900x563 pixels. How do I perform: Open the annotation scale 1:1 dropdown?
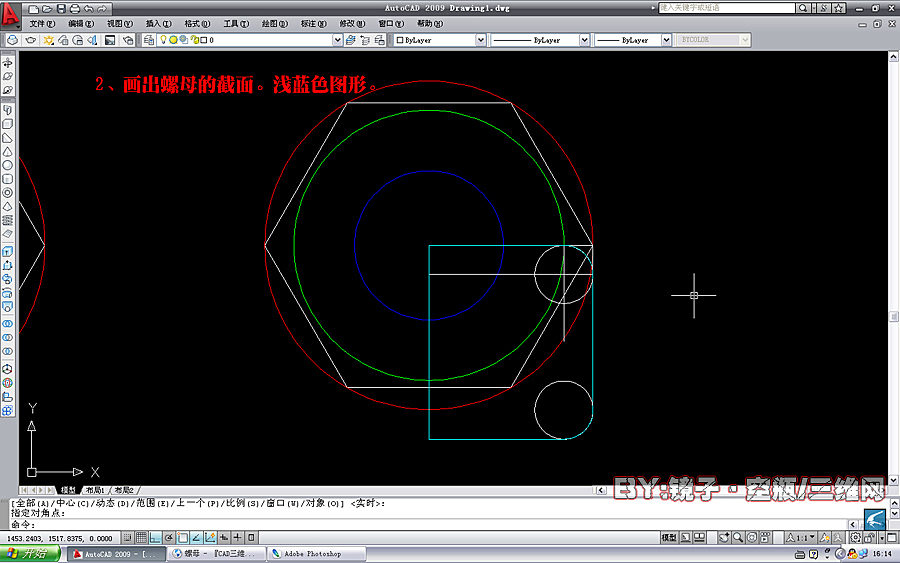click(801, 538)
